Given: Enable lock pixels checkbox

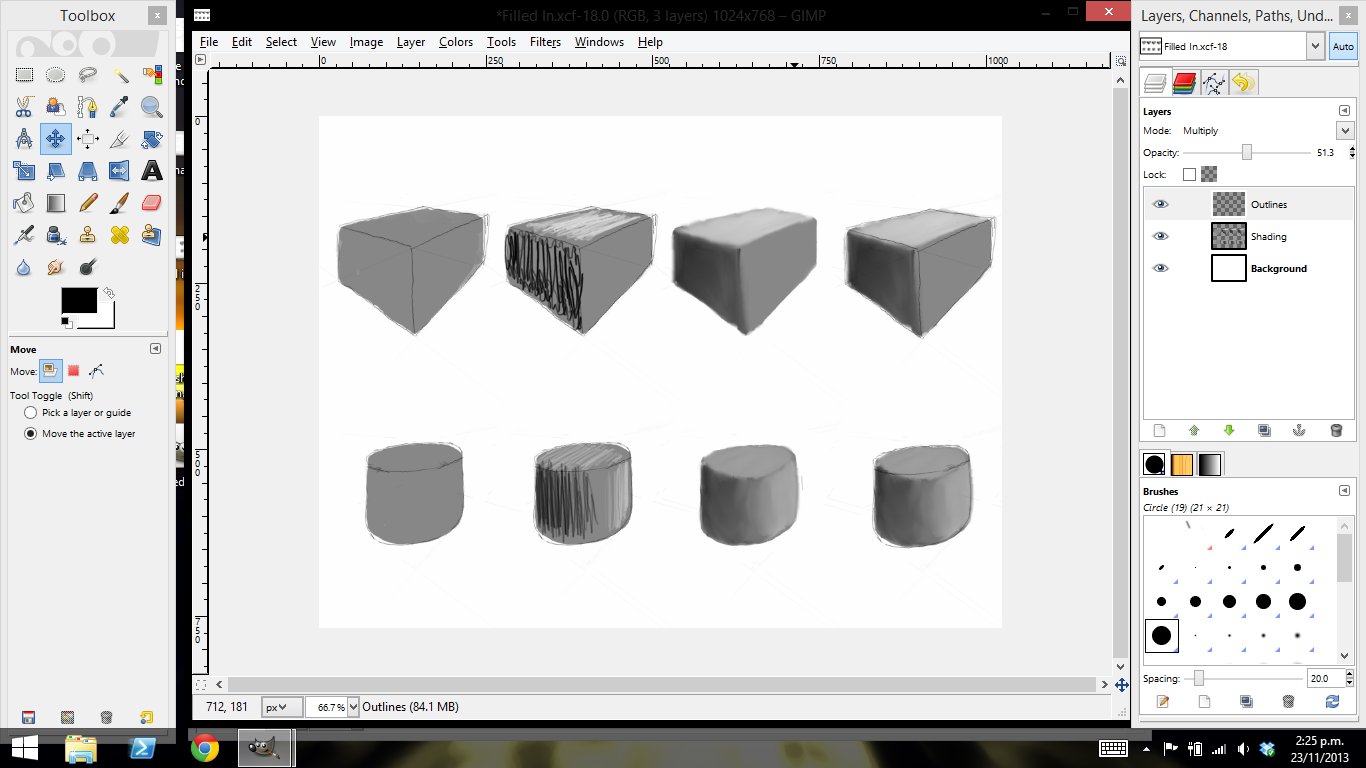Looking at the screenshot, I should (x=1189, y=174).
